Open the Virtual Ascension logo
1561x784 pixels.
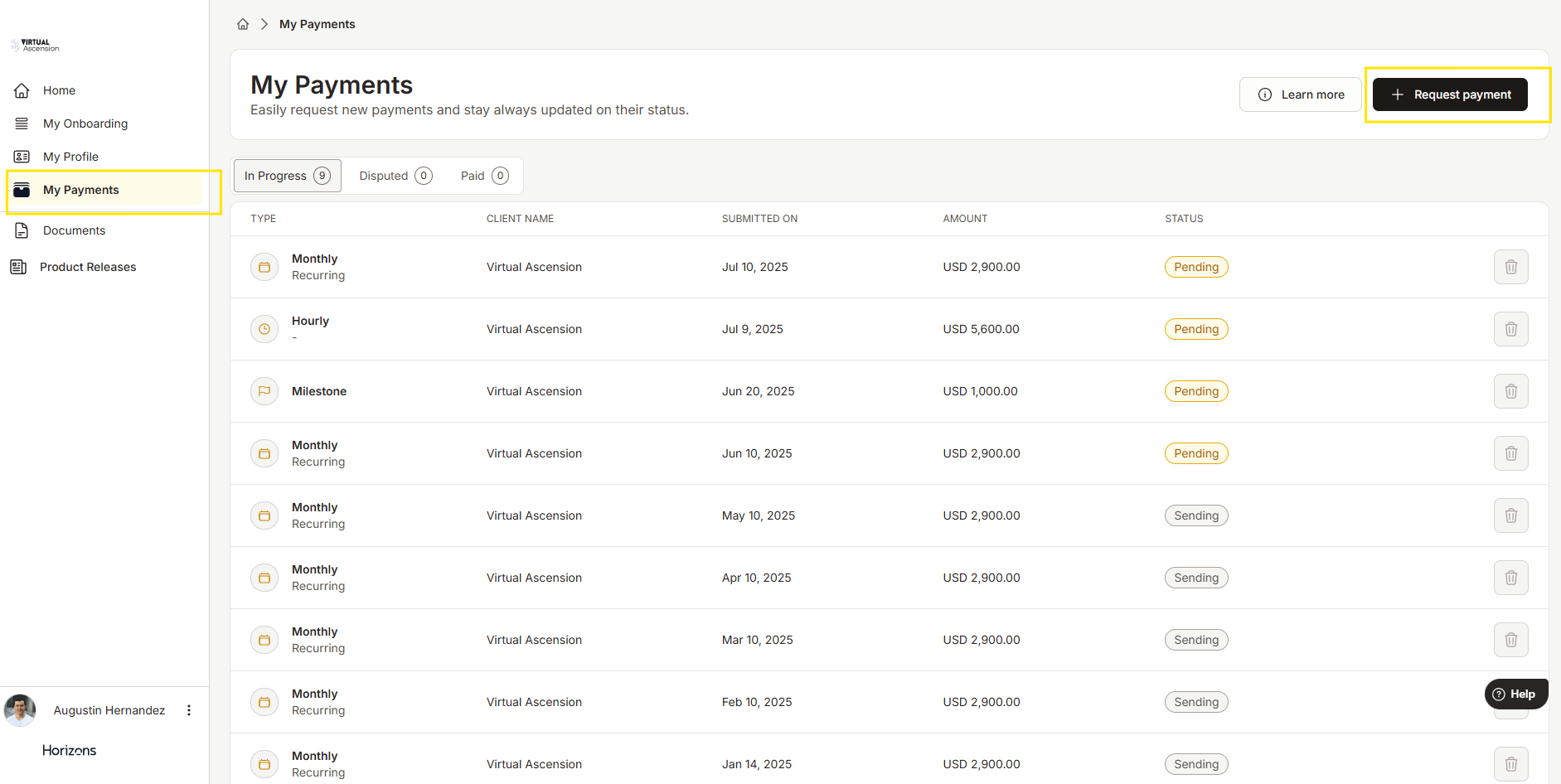pos(36,45)
